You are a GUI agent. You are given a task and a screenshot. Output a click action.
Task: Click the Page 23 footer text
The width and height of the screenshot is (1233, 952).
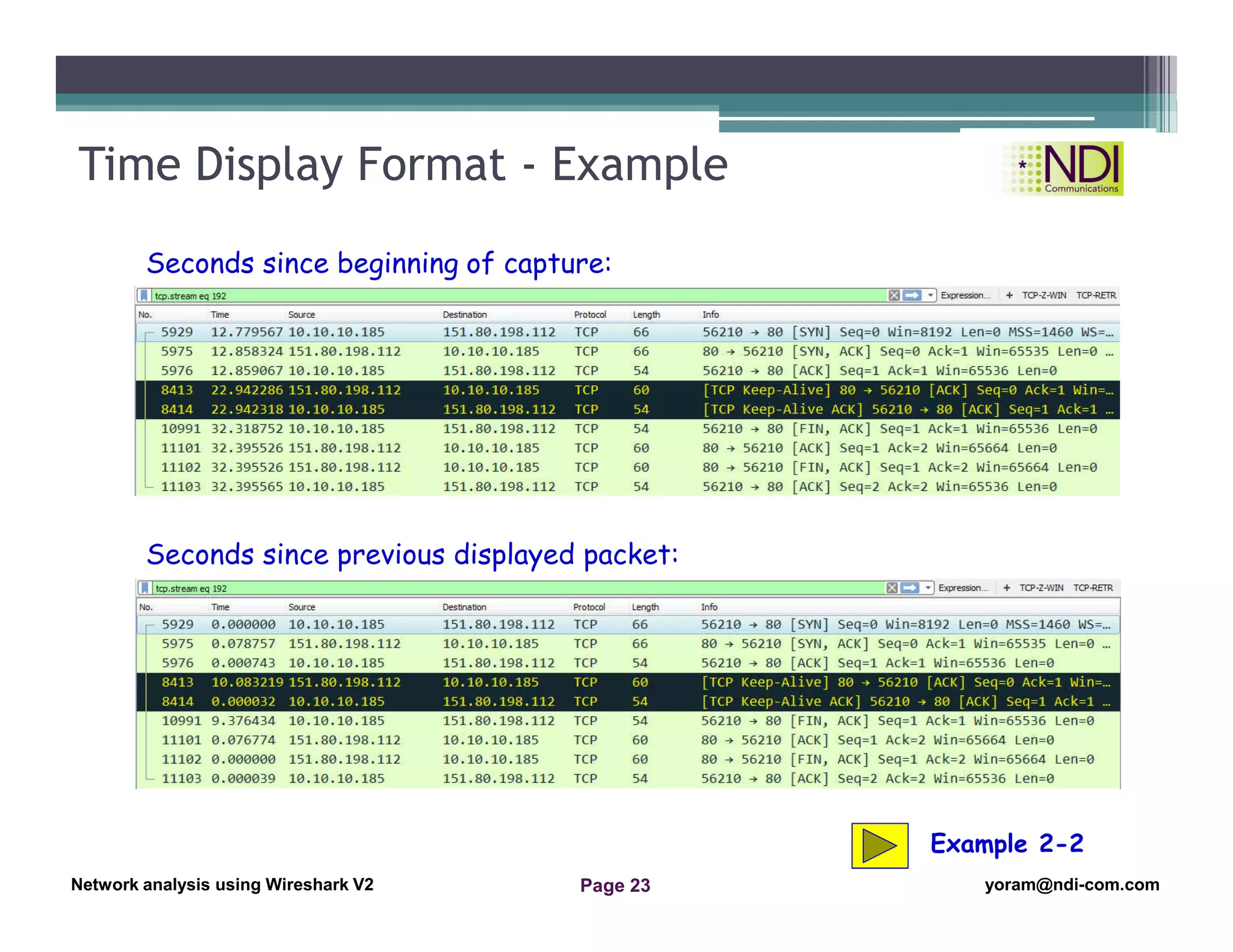pos(615,885)
